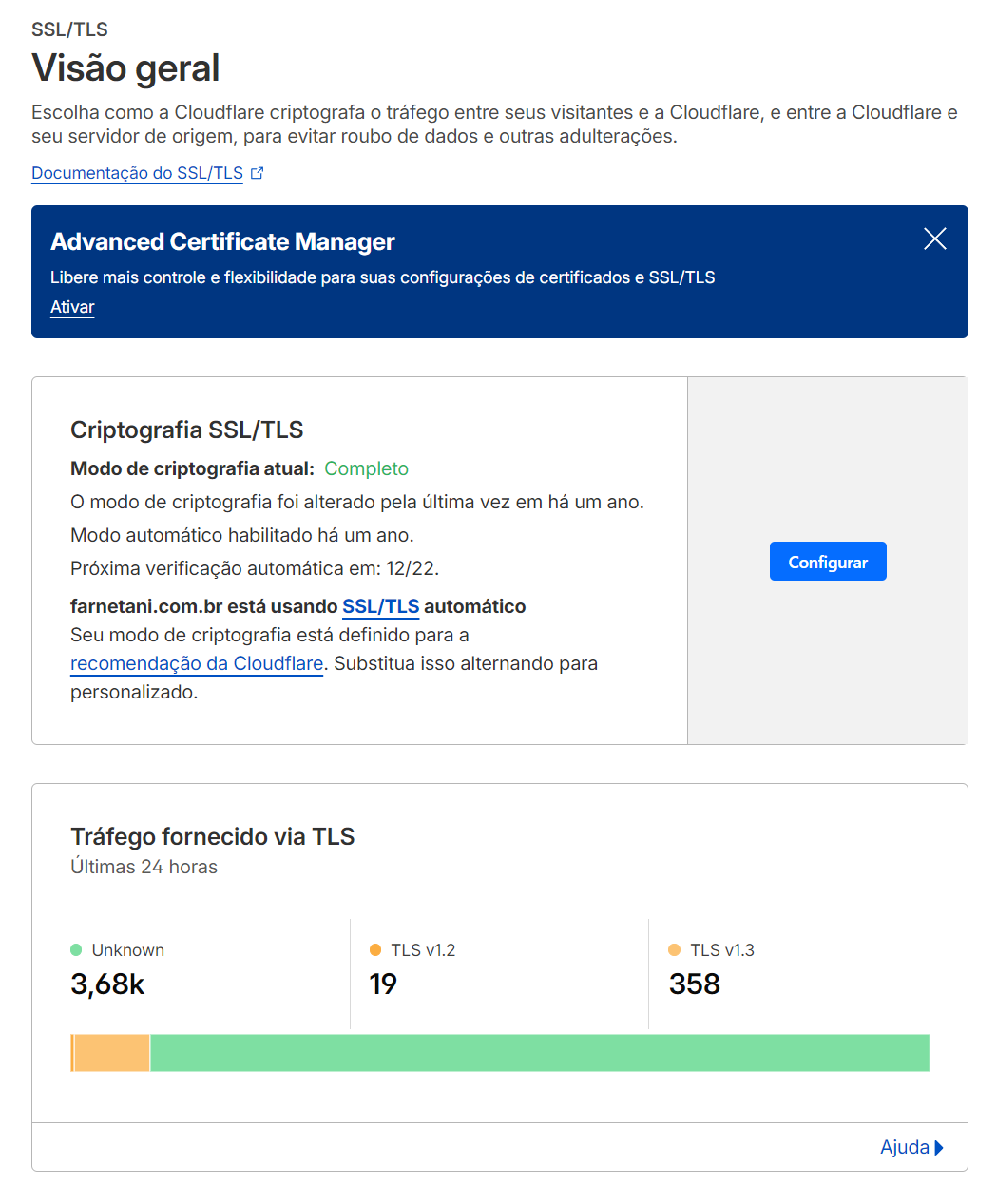Click the Tráfego fornecido via TLS heading

point(212,836)
